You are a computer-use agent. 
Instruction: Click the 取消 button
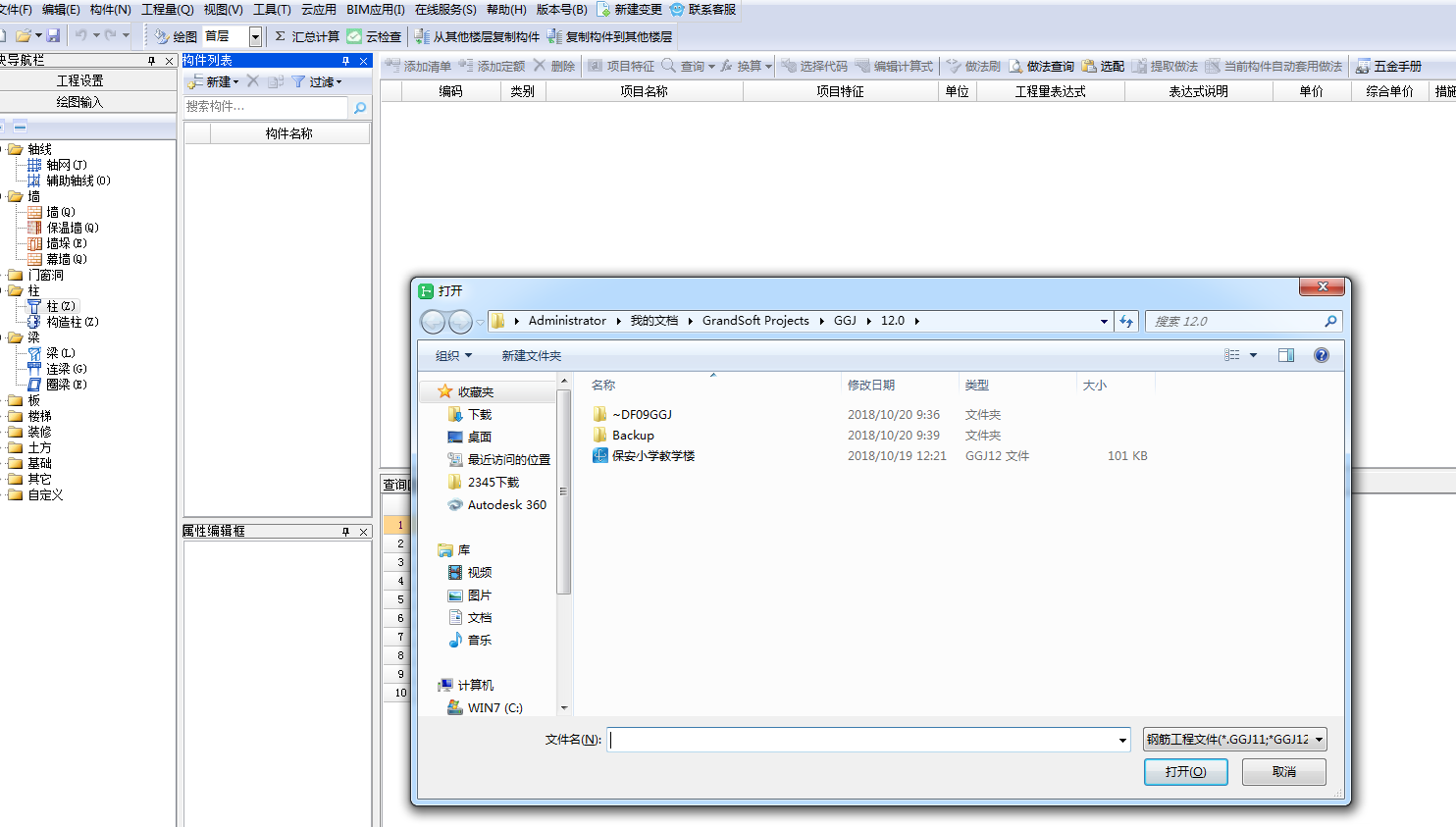pyautogui.click(x=1284, y=772)
